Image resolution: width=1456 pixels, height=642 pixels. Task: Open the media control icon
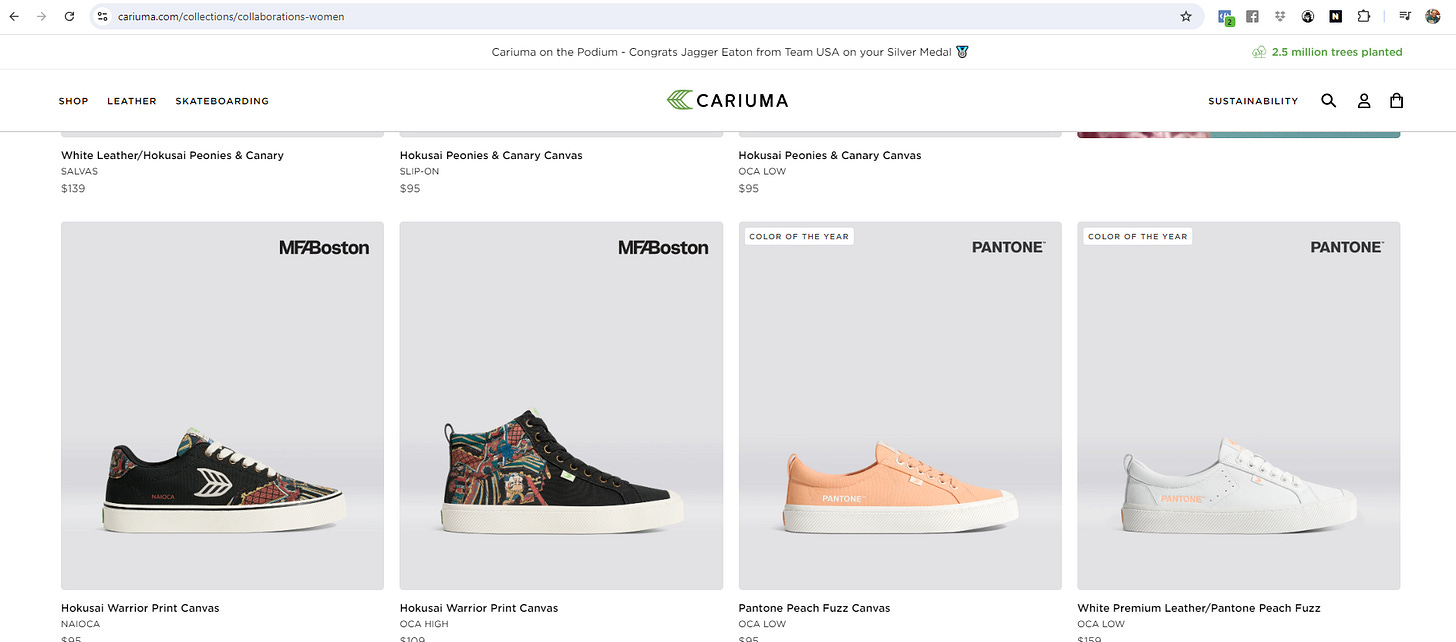[x=1405, y=16]
